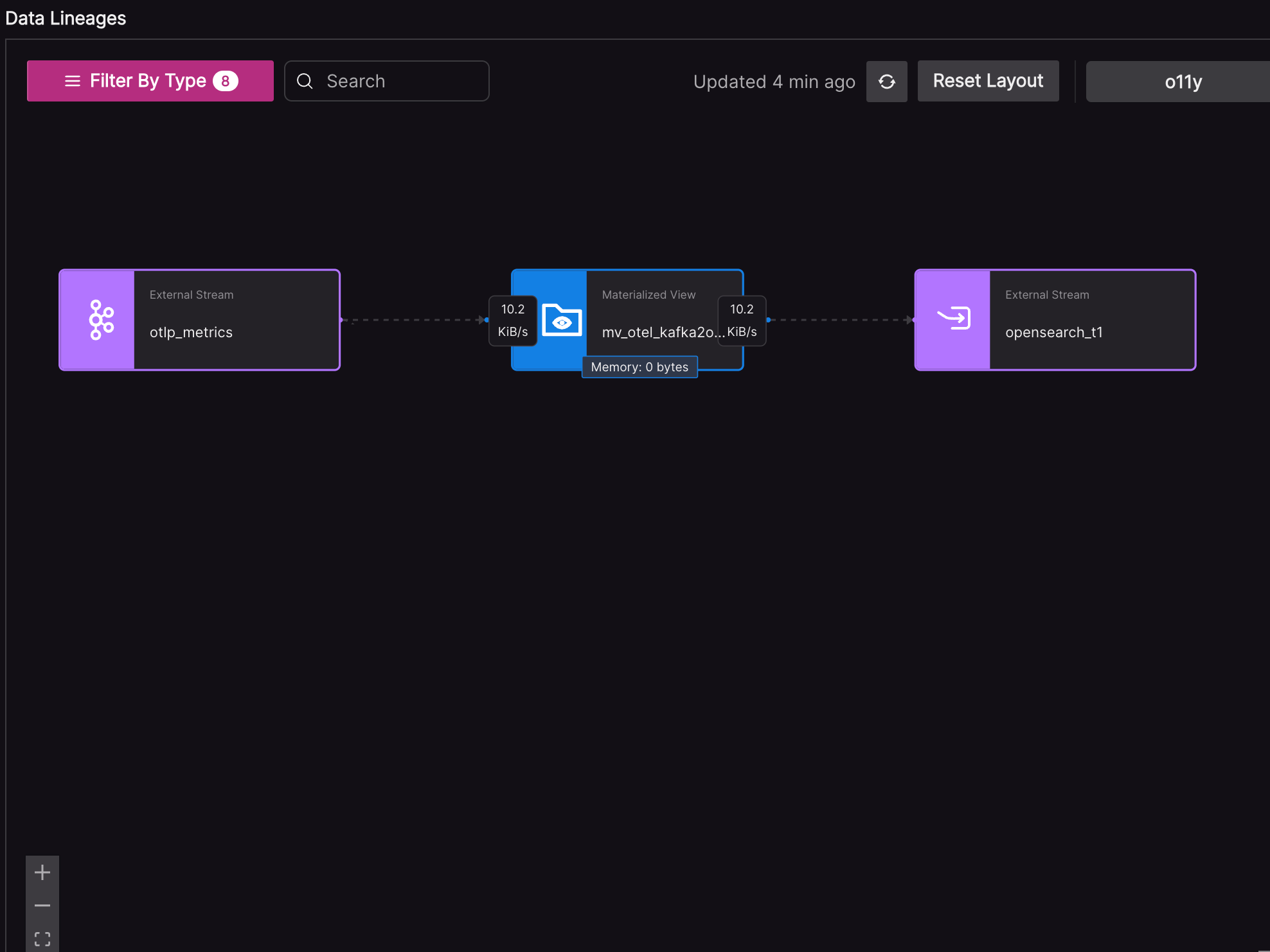Zoom in with the plus icon
Screen dimensions: 1270x952
(42, 872)
